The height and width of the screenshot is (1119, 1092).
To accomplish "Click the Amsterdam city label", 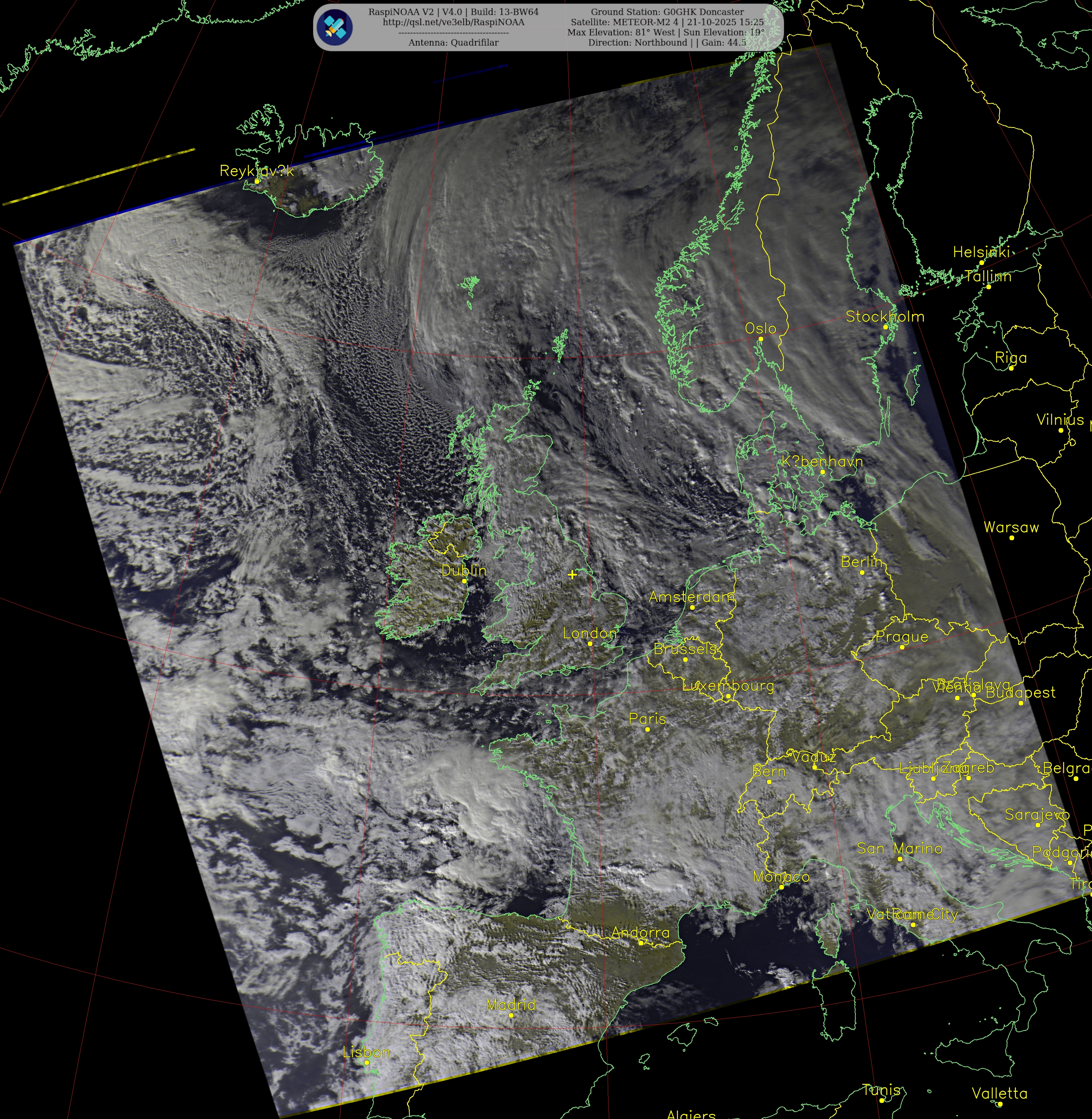I will 691,597.
